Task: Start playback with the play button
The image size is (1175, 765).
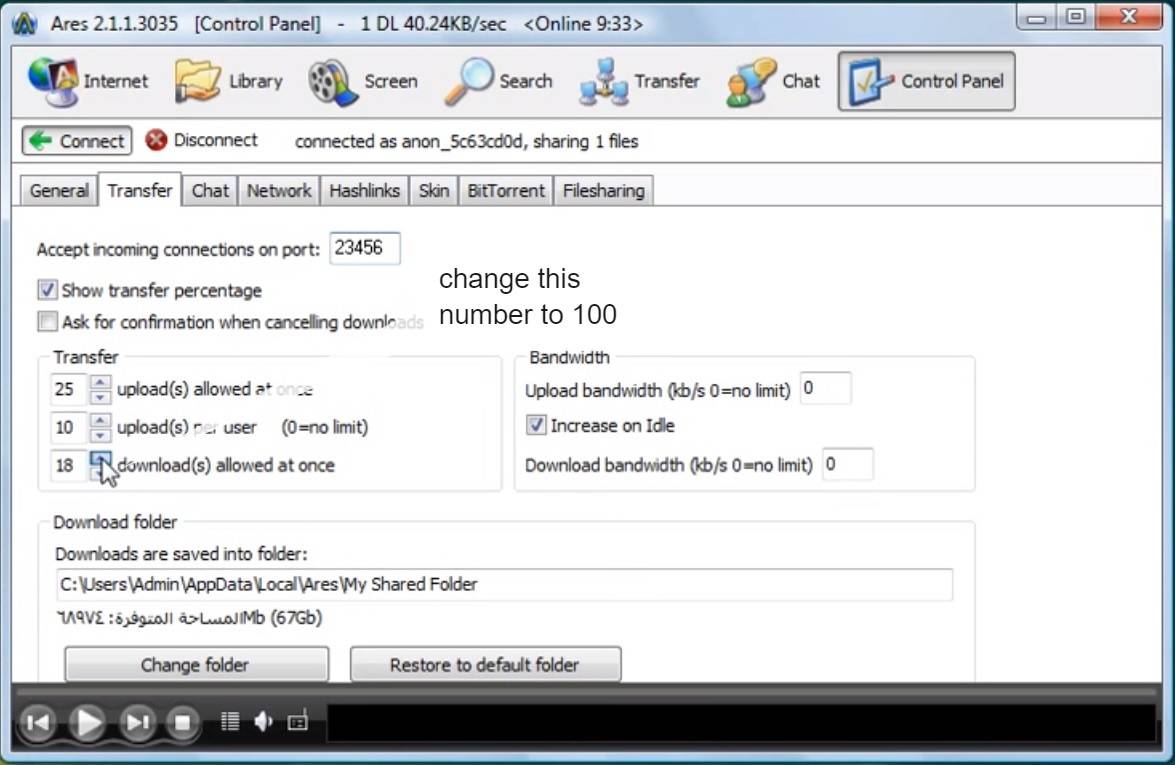Action: [88, 722]
